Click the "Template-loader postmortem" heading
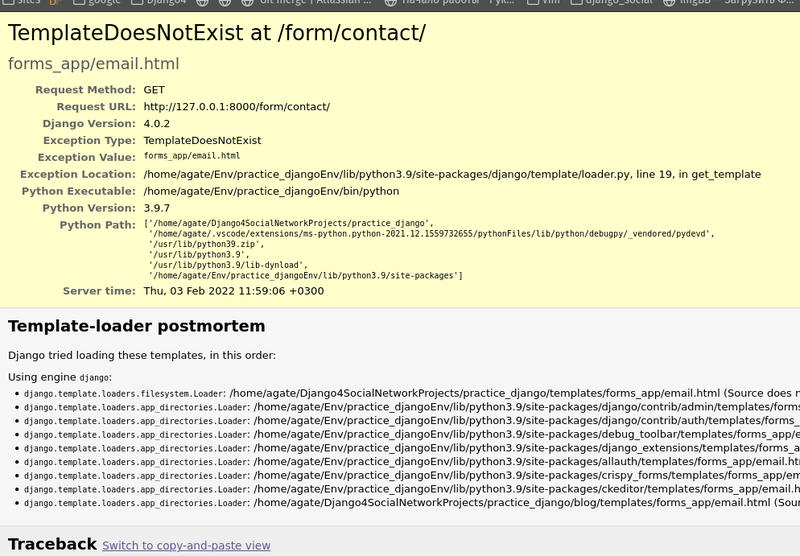The width and height of the screenshot is (800, 556). coord(137,326)
